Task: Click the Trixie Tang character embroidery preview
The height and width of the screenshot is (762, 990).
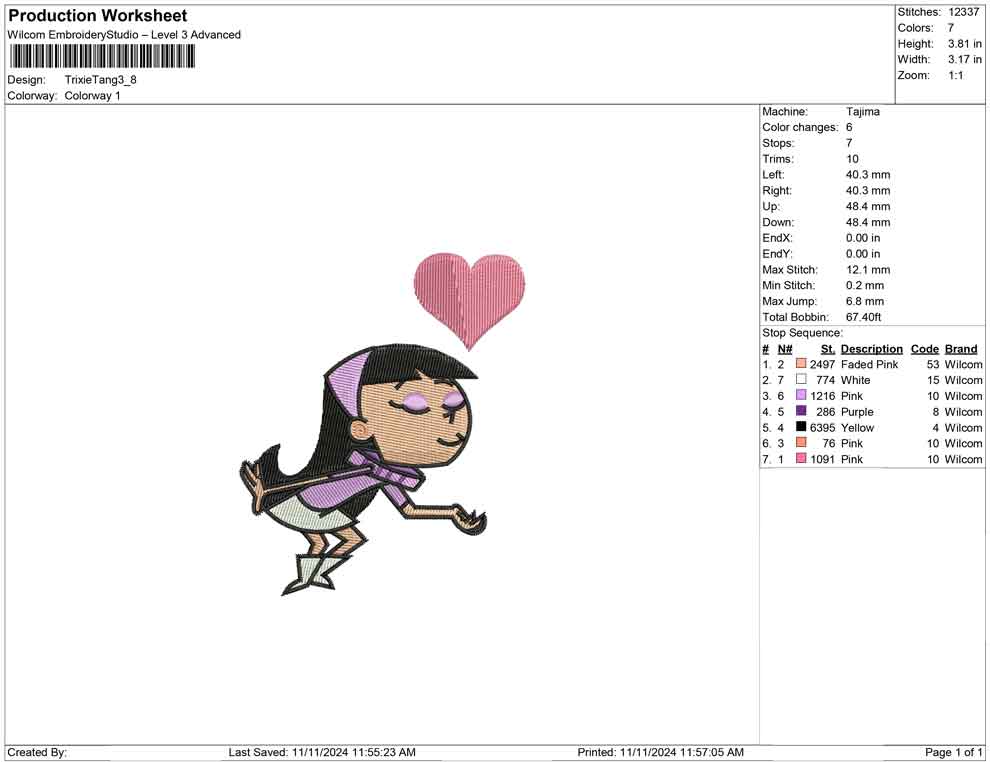Action: coord(363,470)
